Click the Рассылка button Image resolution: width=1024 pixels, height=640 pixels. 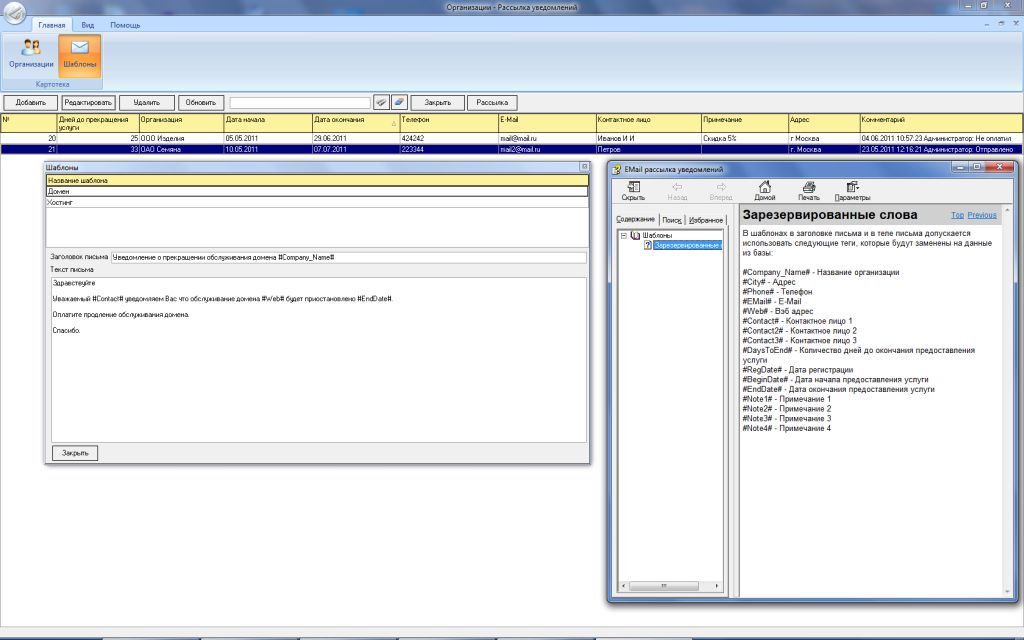point(492,103)
